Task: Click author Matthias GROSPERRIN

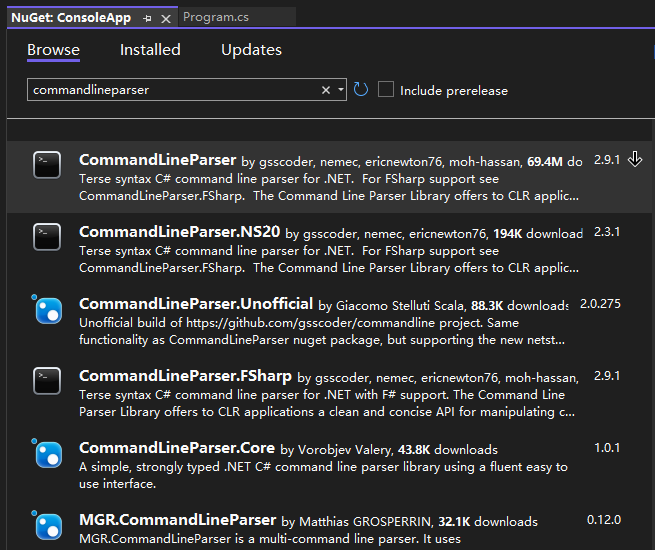Action: [x=365, y=522]
